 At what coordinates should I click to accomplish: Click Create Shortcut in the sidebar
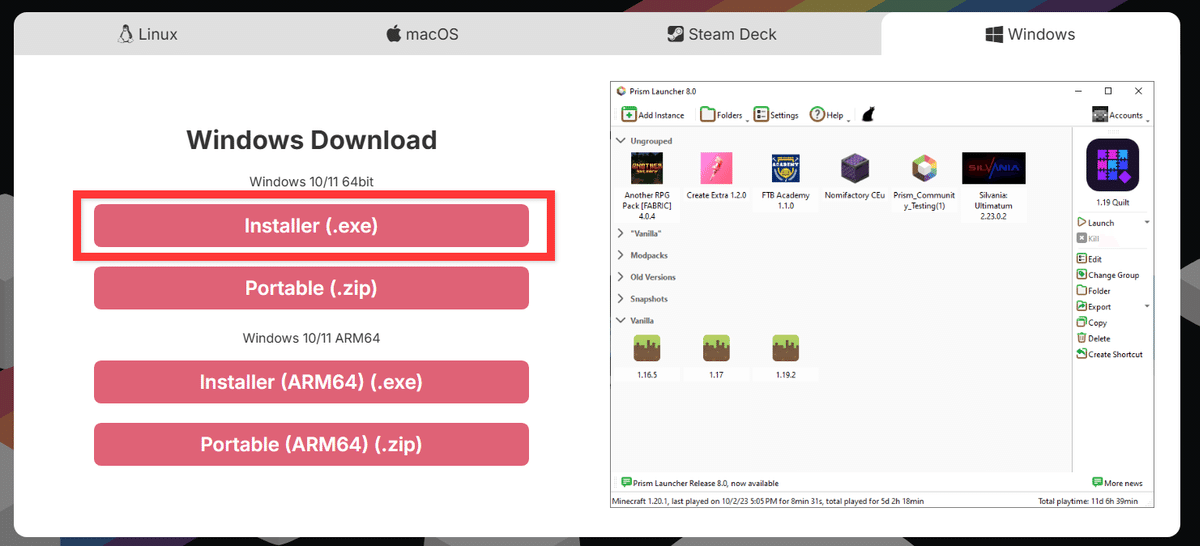tap(1110, 355)
